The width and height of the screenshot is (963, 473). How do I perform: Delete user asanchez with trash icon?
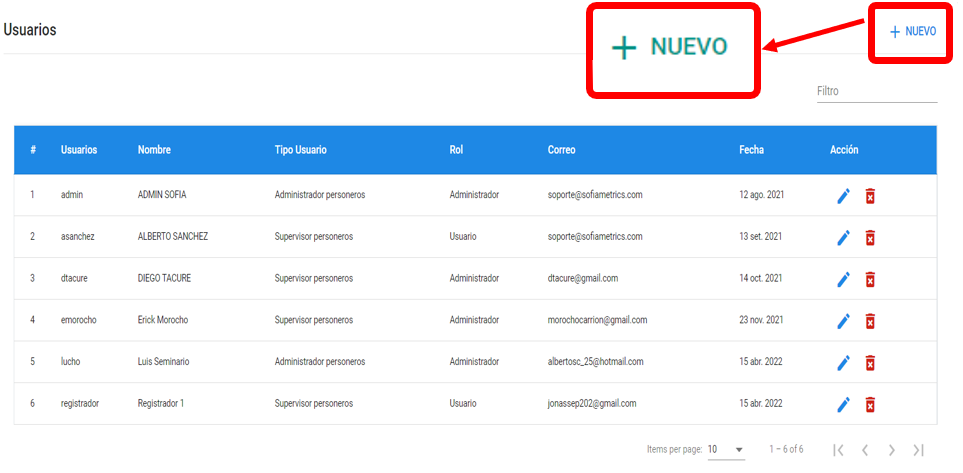point(870,238)
